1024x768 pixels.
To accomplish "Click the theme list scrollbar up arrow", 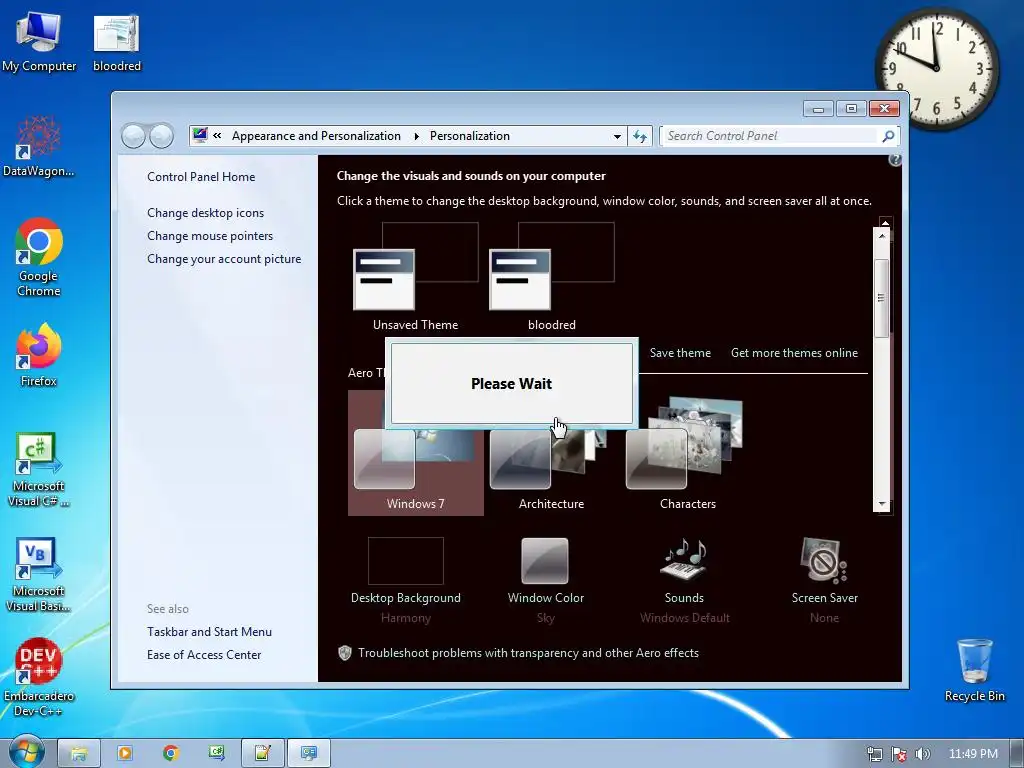I will click(x=882, y=236).
